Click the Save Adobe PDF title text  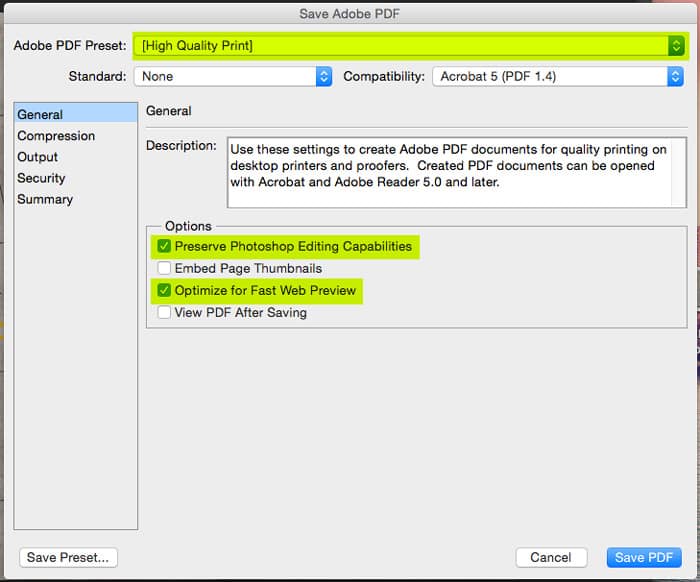pyautogui.click(x=350, y=14)
